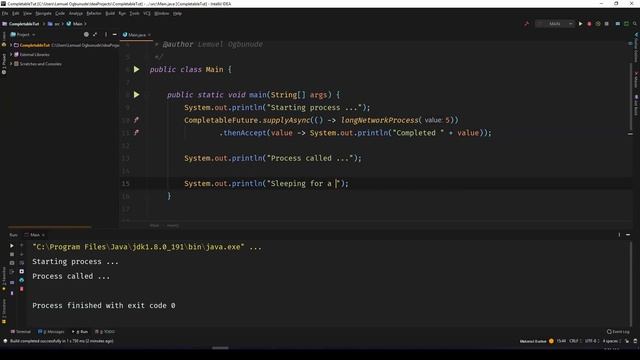The height and width of the screenshot is (360, 640).
Task: Click src breadcrumb in navigation bar
Action: tap(54, 24)
